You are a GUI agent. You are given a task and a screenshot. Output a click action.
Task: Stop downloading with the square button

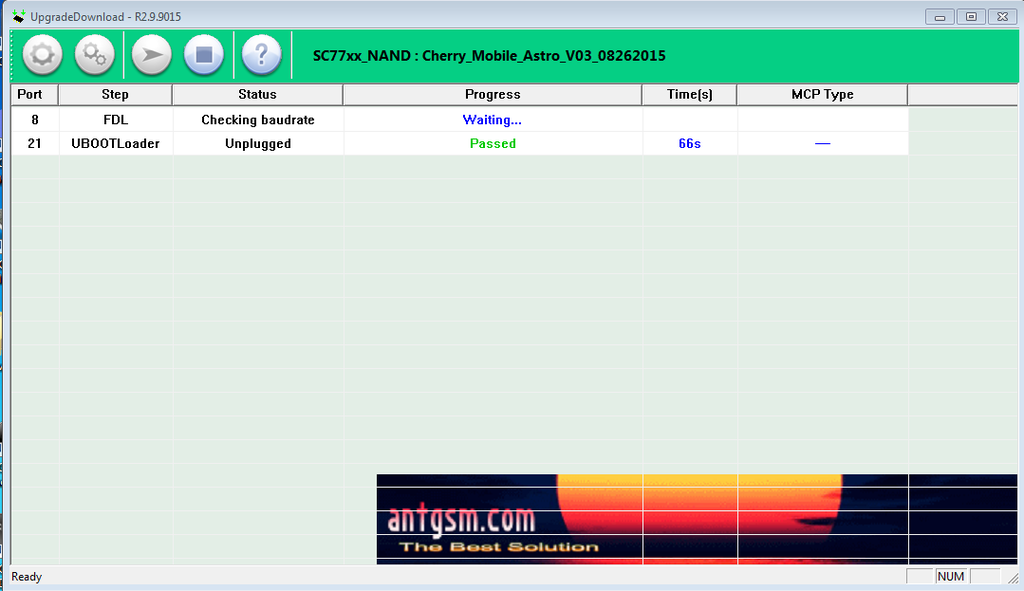click(x=204, y=55)
